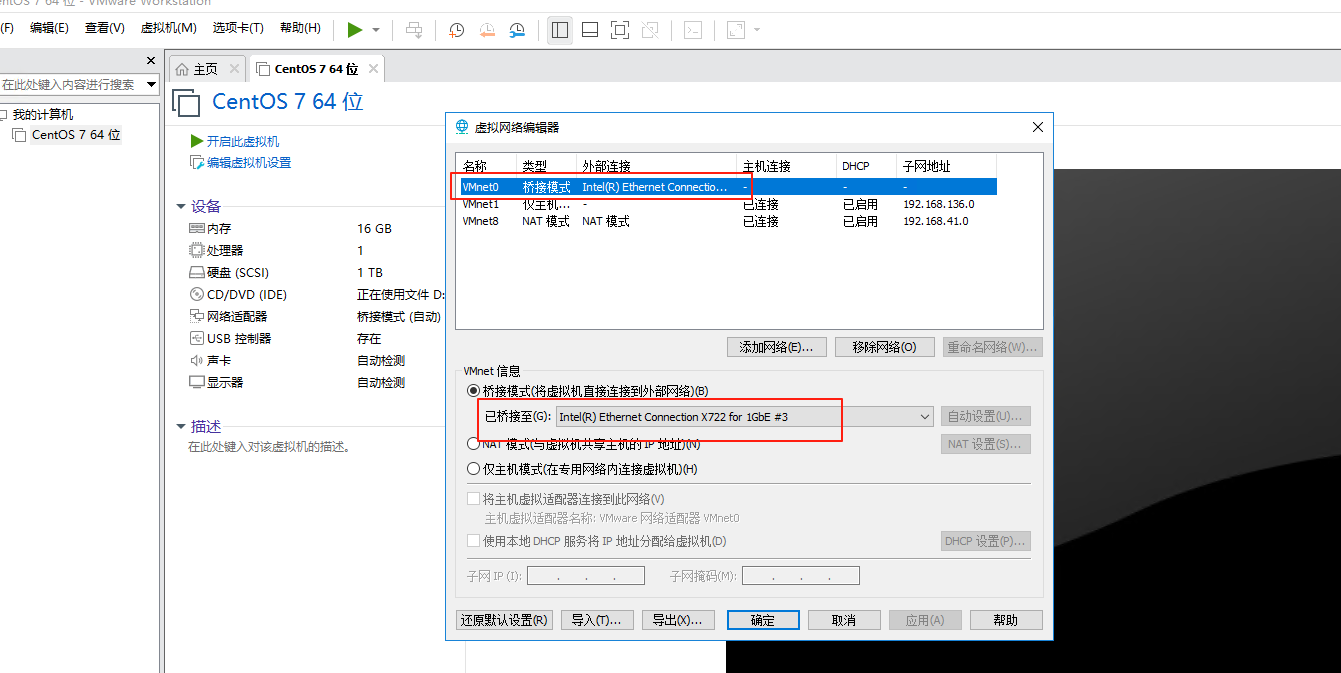Open the 选项卡(T) menu
The width and height of the screenshot is (1341, 673).
[238, 28]
